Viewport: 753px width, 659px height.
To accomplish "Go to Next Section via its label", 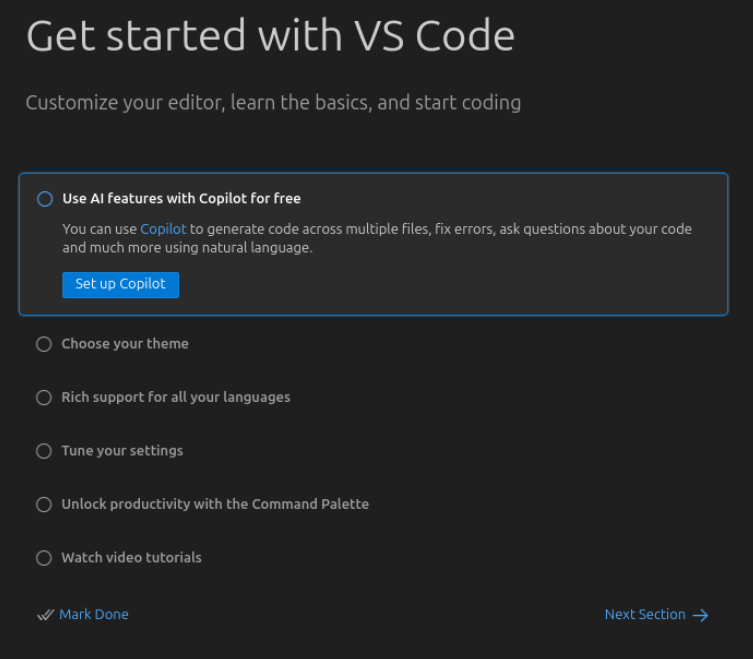I will coord(645,615).
